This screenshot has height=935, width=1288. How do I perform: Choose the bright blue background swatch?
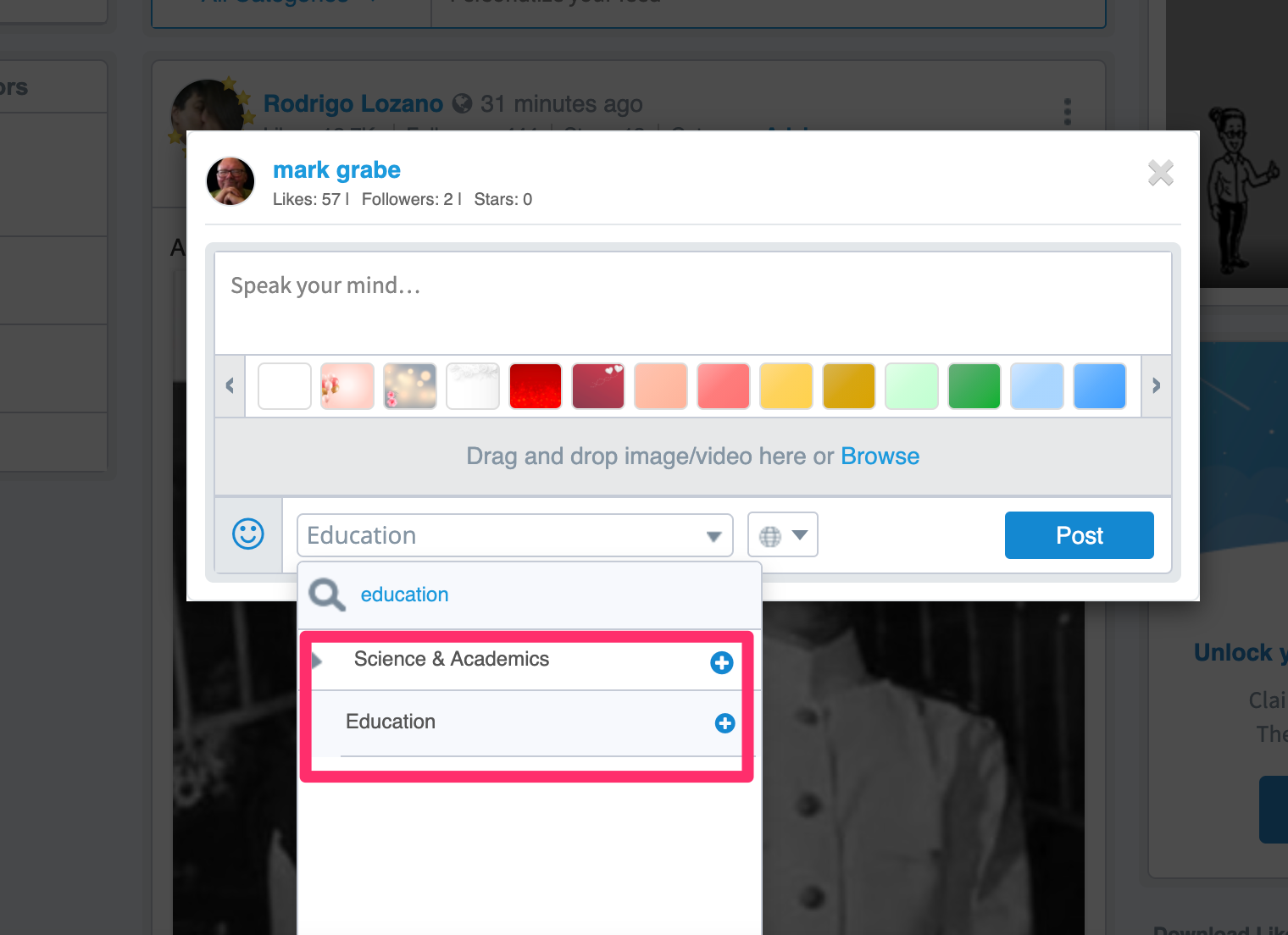1100,386
